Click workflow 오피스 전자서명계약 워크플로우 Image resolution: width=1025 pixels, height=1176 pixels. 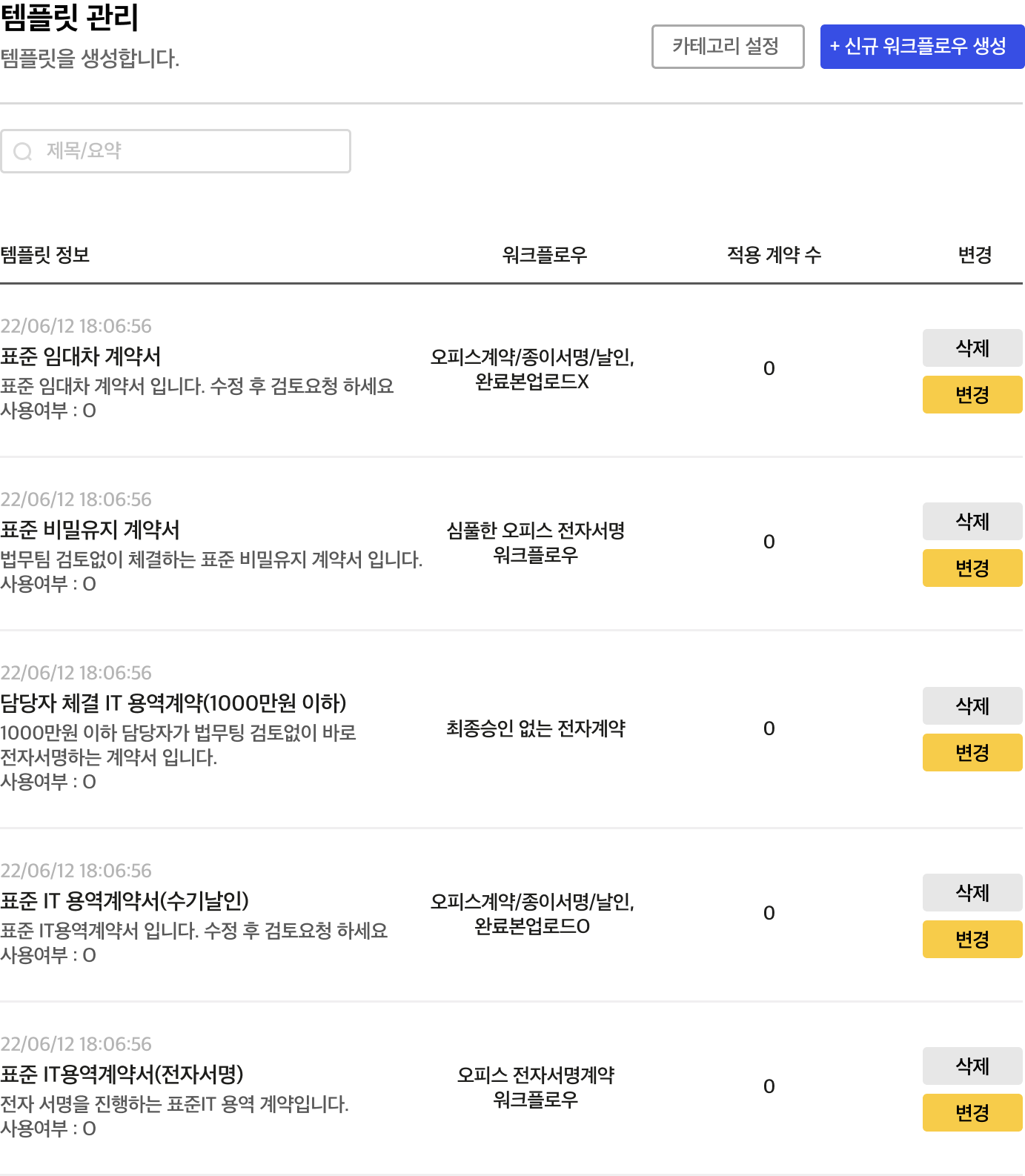535,1087
